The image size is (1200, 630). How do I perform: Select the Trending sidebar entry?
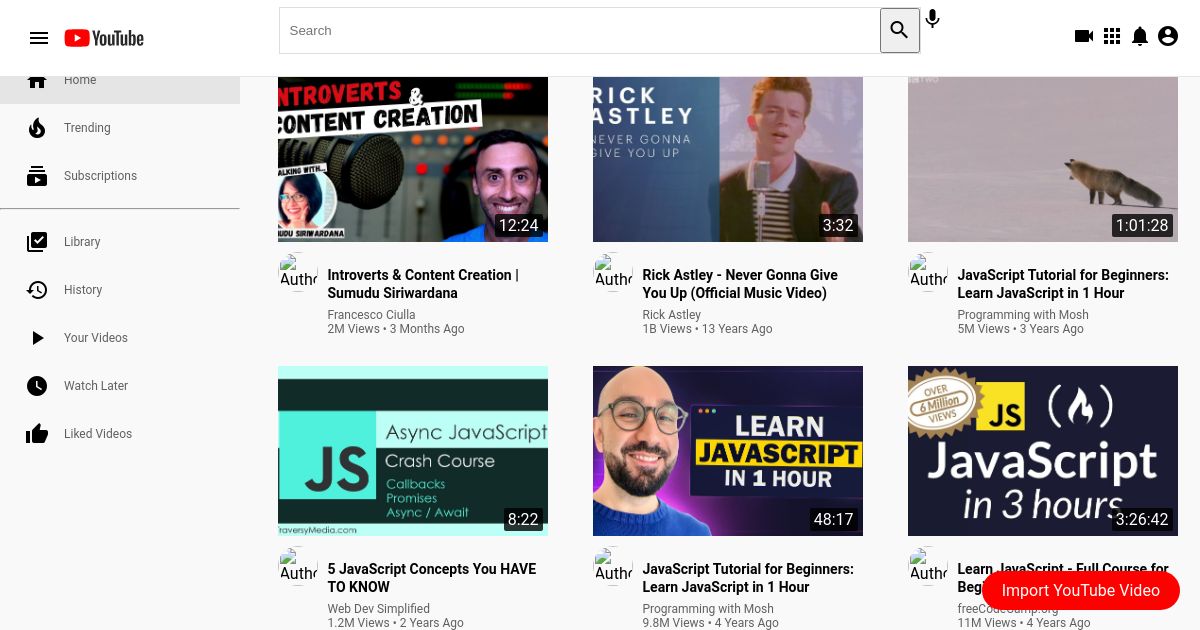[87, 128]
